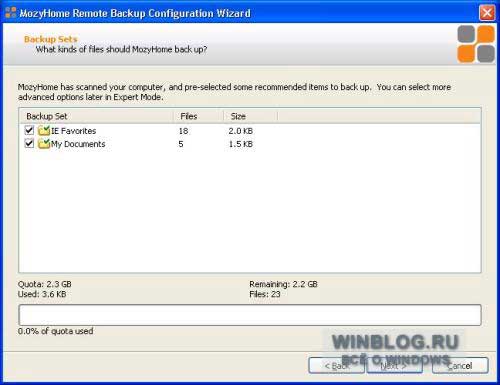Click the Files: 23 label
Screen dimensions: 500x385
pyautogui.click(x=265, y=294)
